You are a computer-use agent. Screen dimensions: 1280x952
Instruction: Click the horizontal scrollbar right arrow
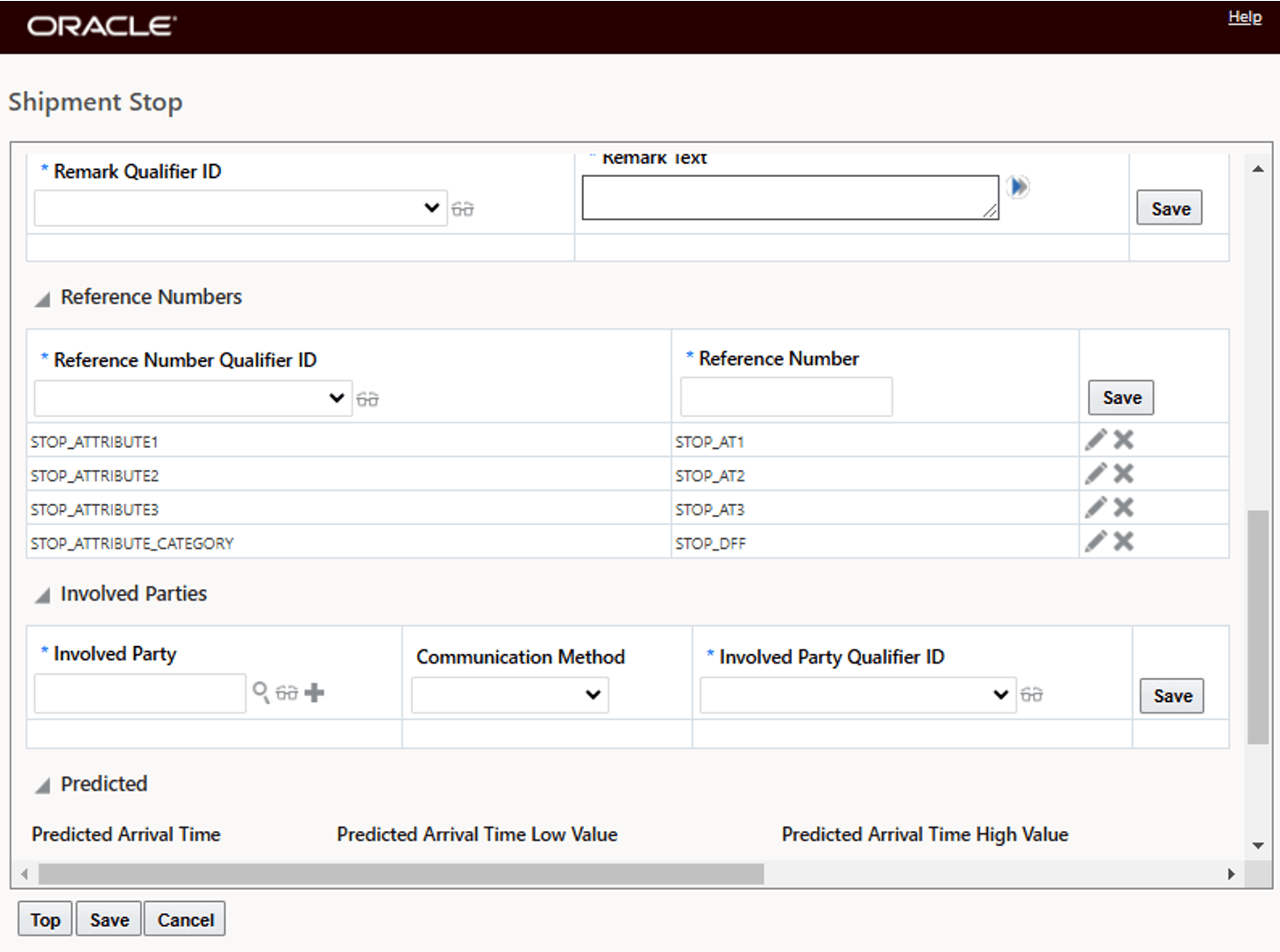click(1231, 874)
